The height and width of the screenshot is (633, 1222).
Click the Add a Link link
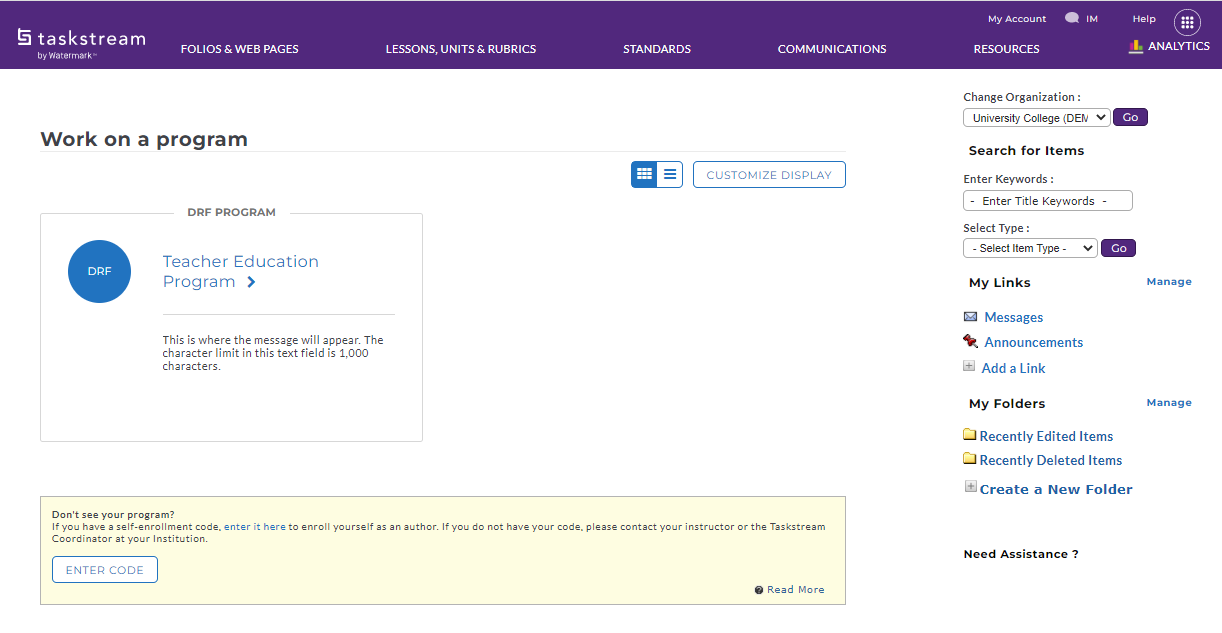pos(1013,368)
